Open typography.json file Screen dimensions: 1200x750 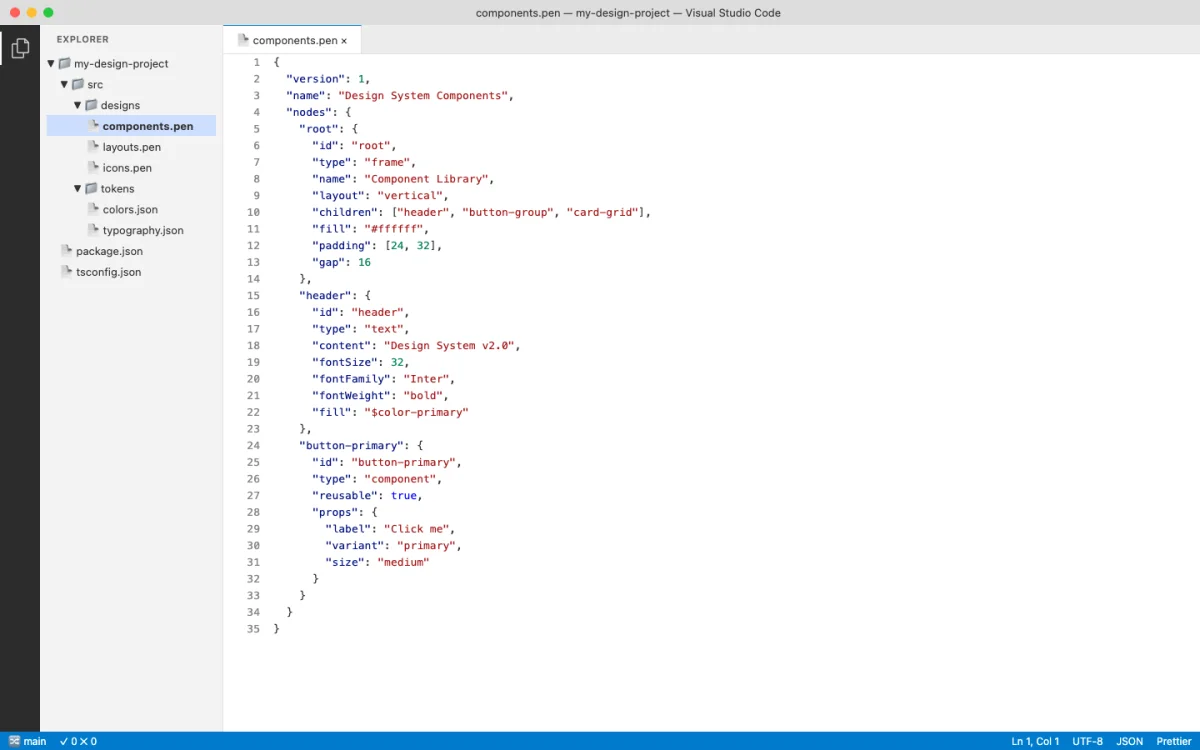pyautogui.click(x=131, y=231)
